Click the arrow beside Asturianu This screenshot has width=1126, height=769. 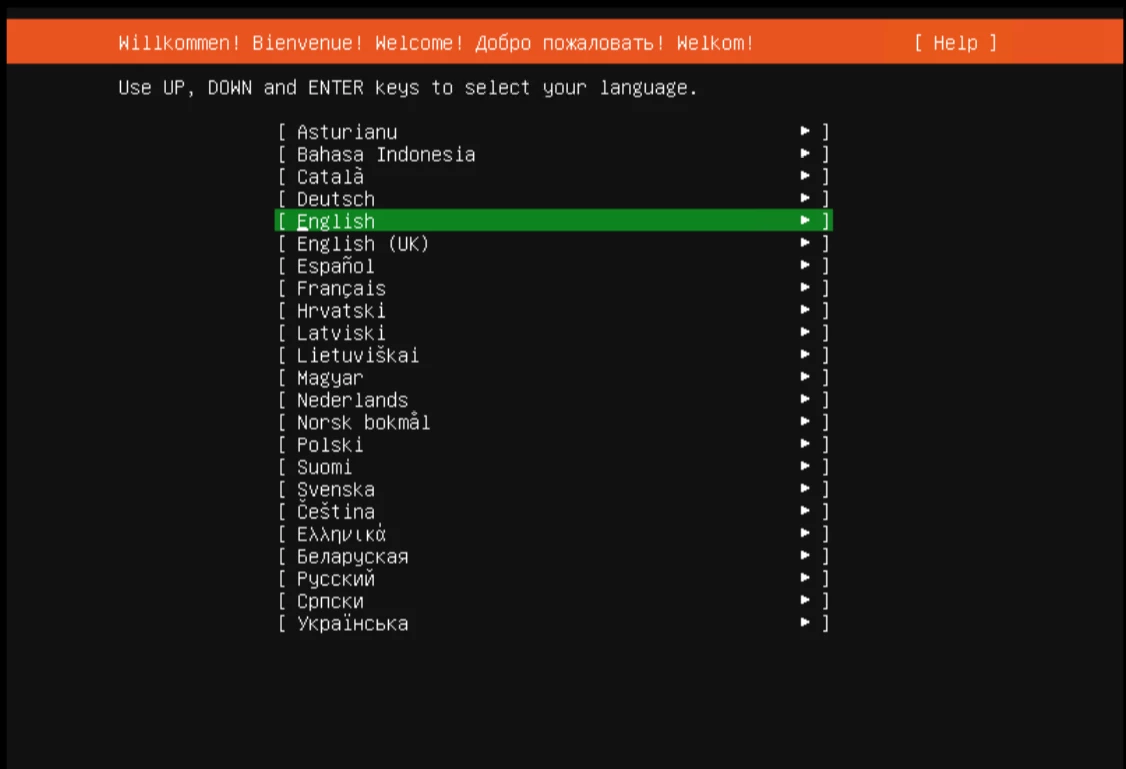(805, 131)
